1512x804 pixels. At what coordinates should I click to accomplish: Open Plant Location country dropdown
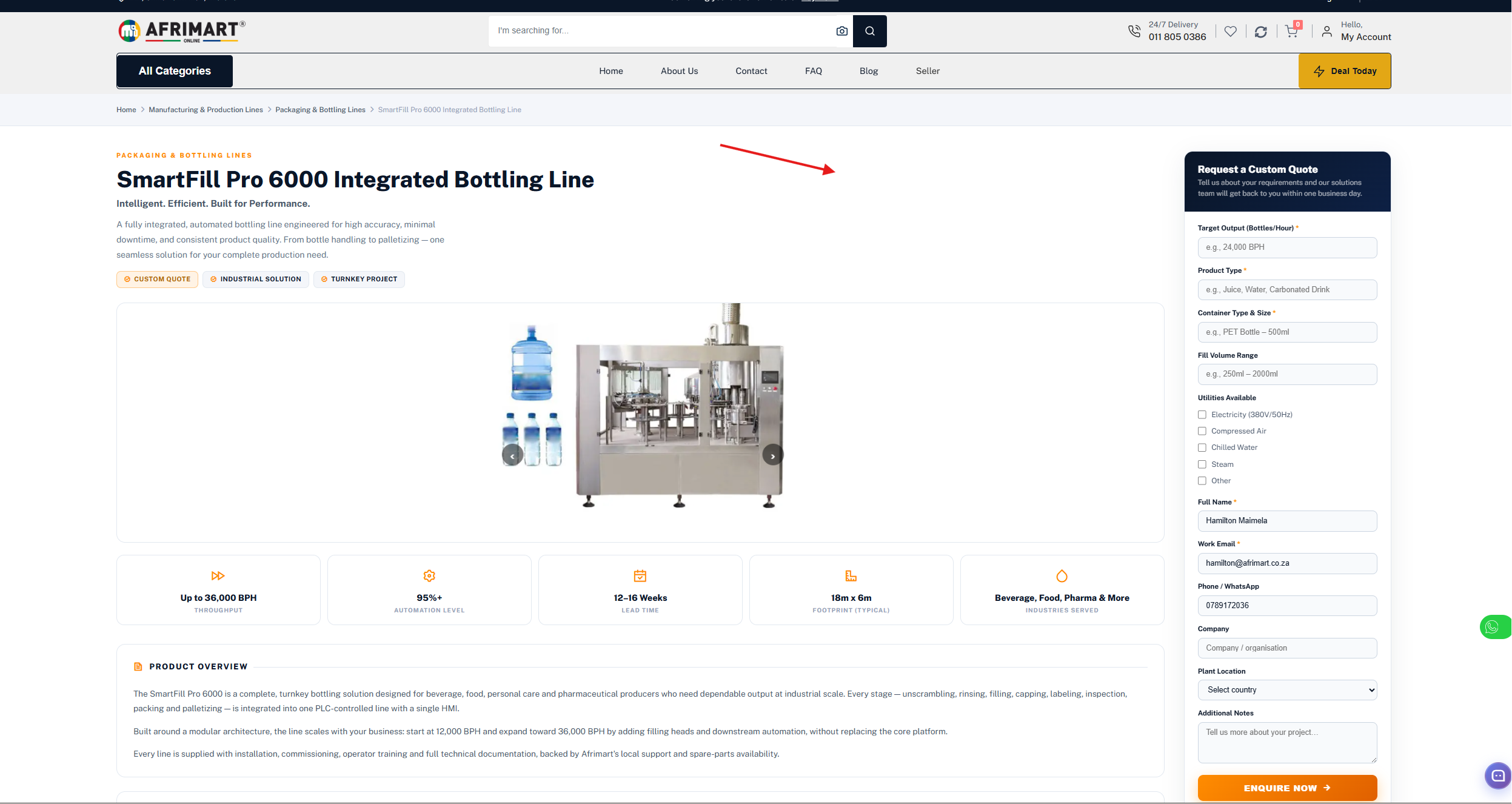pyautogui.click(x=1287, y=690)
